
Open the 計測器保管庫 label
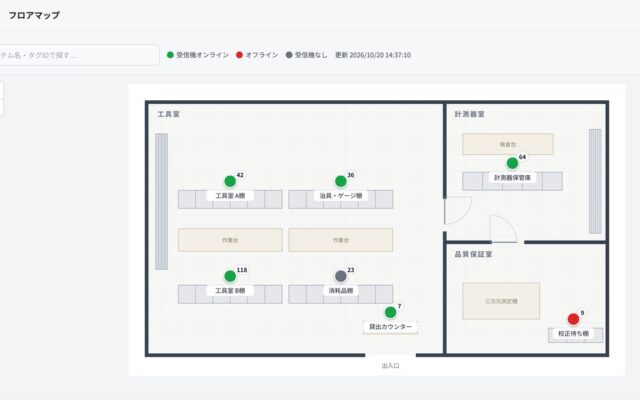tap(512, 178)
